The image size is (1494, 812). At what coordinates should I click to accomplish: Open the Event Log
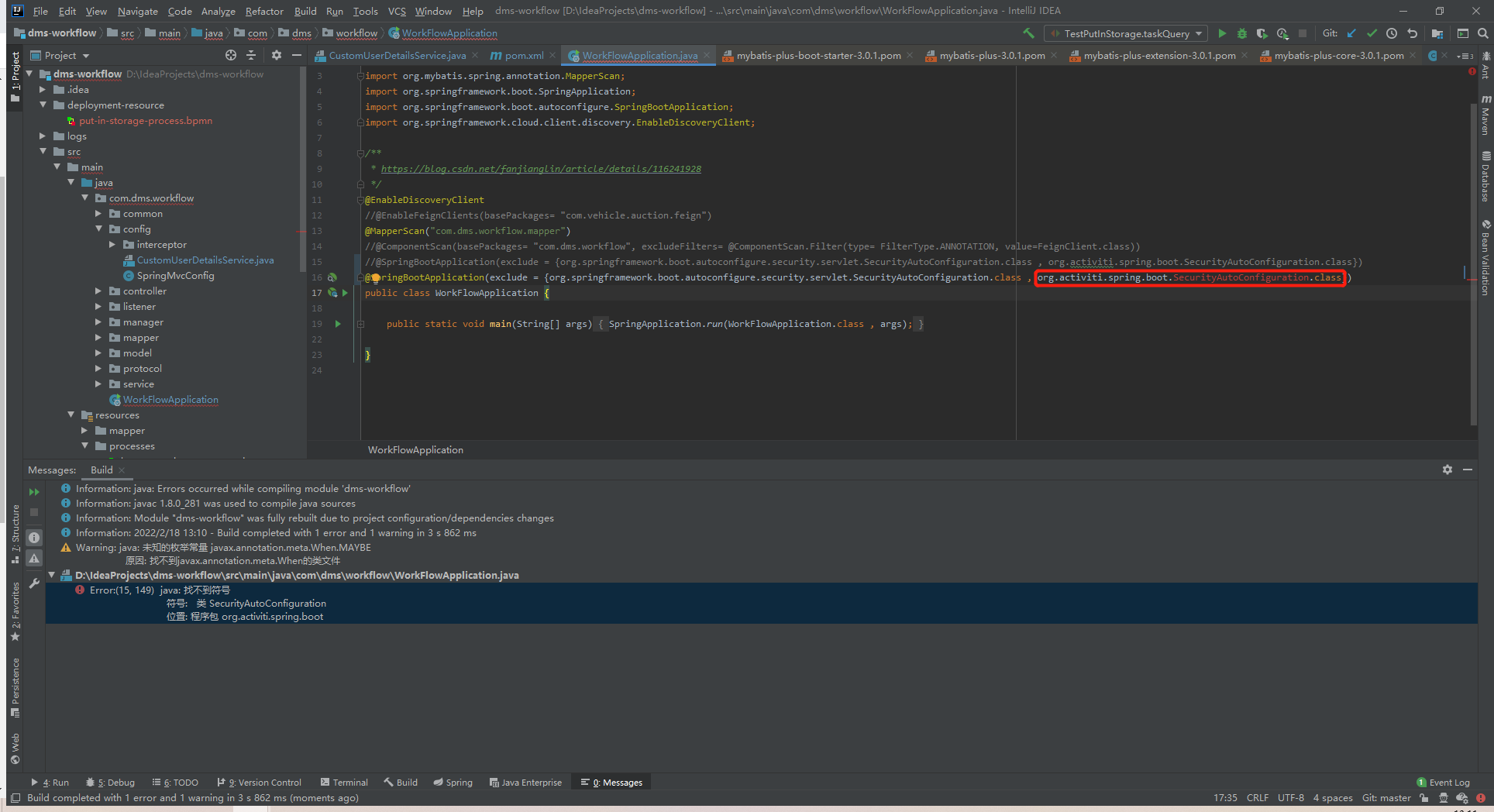tap(1443, 783)
